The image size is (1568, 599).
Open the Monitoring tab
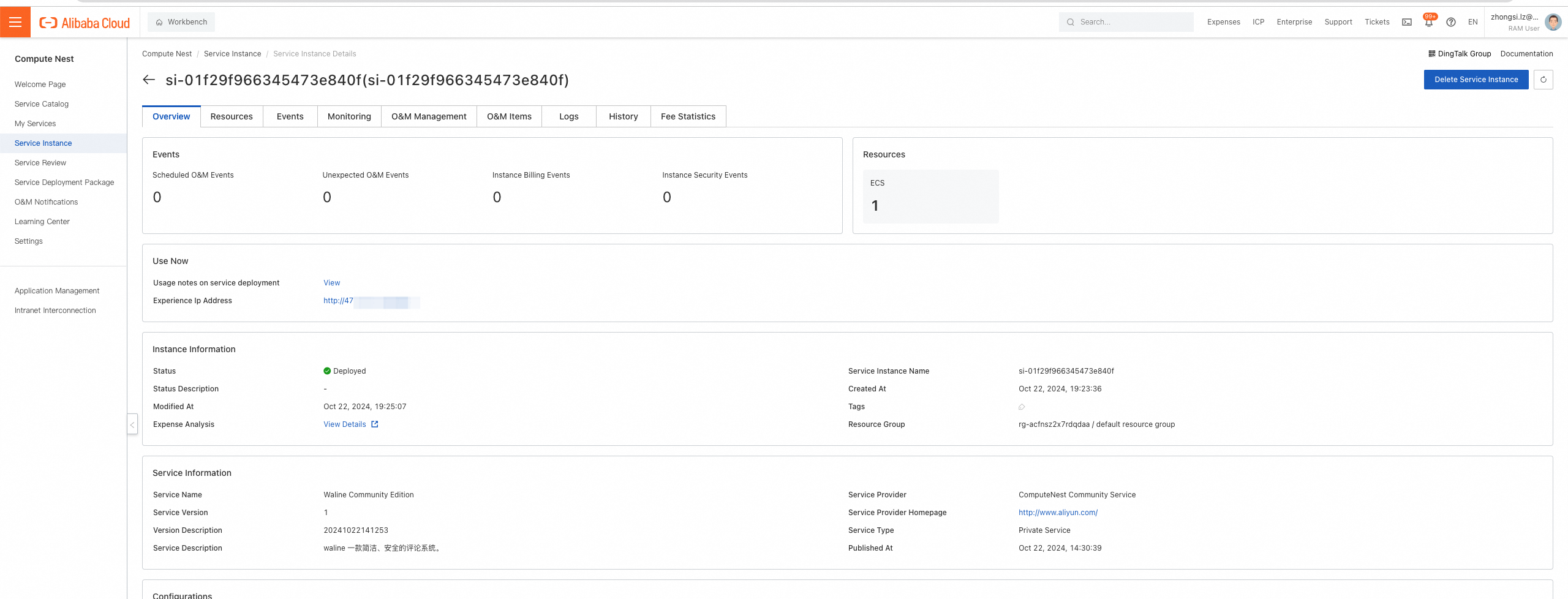point(349,116)
